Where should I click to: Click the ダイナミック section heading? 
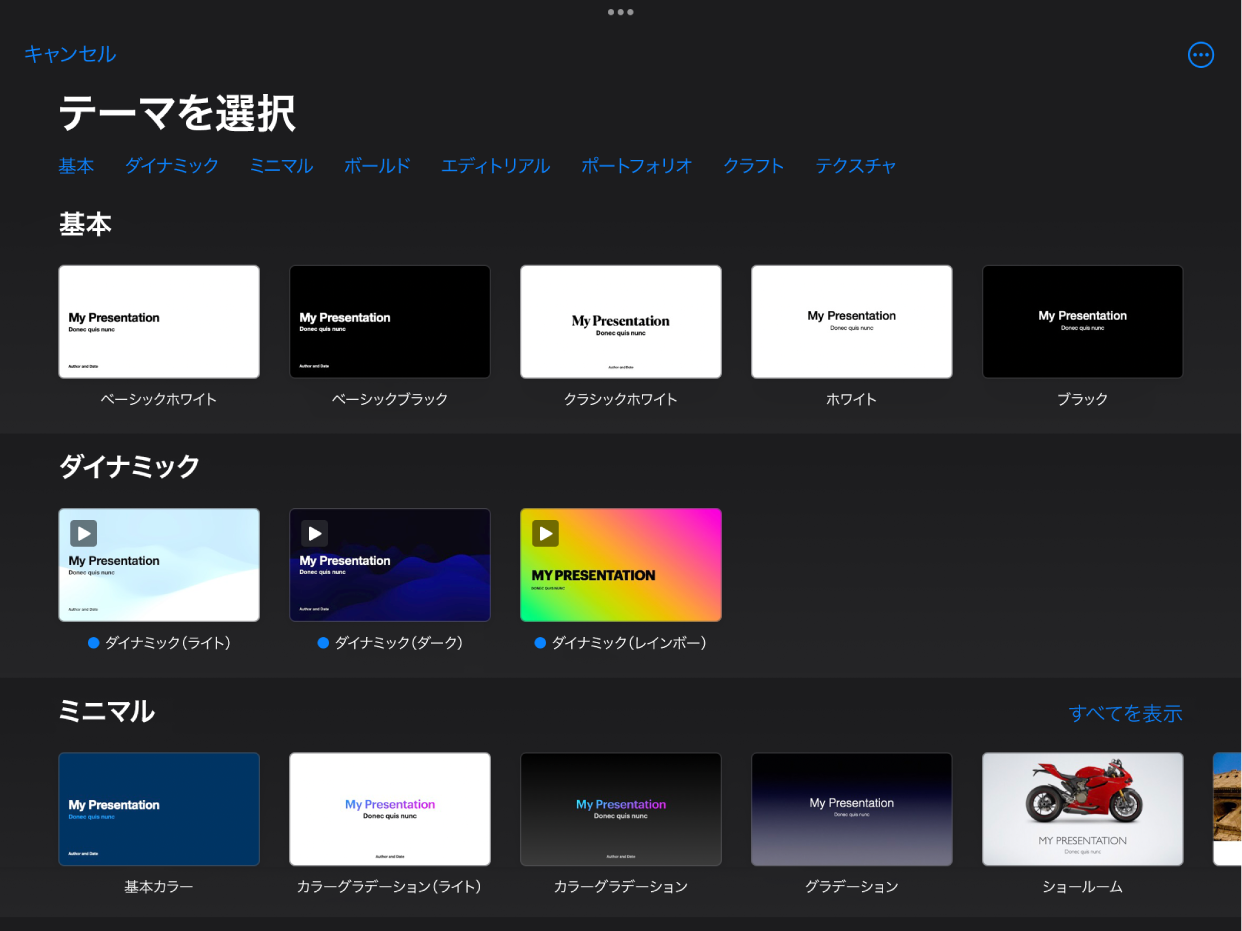pos(130,467)
